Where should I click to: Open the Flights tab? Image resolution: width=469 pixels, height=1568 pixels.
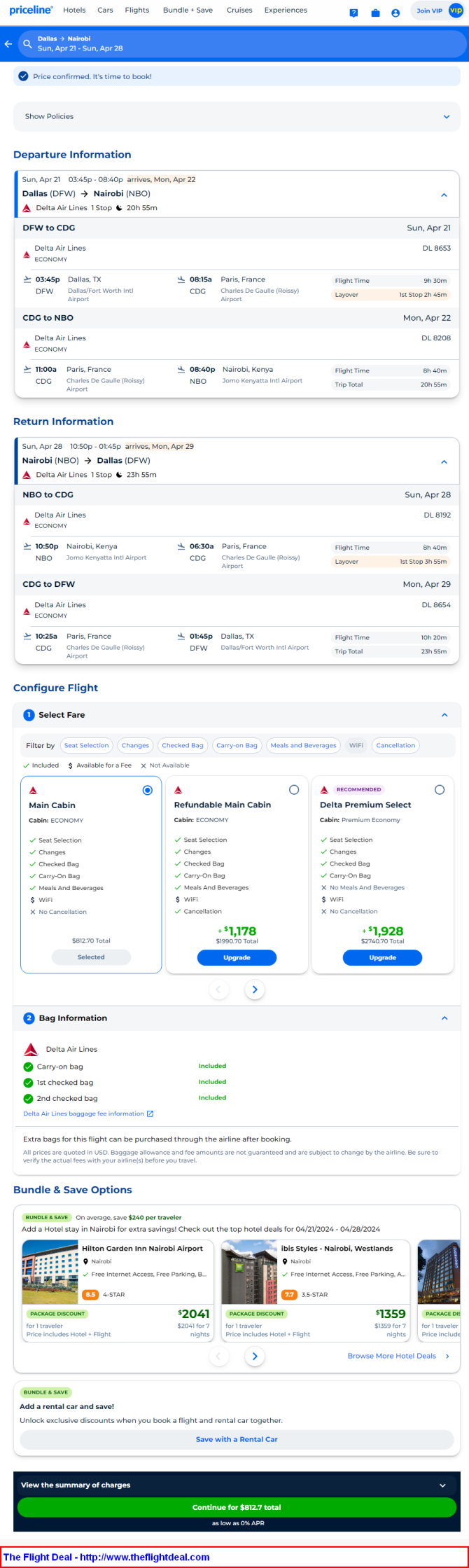pyautogui.click(x=137, y=10)
